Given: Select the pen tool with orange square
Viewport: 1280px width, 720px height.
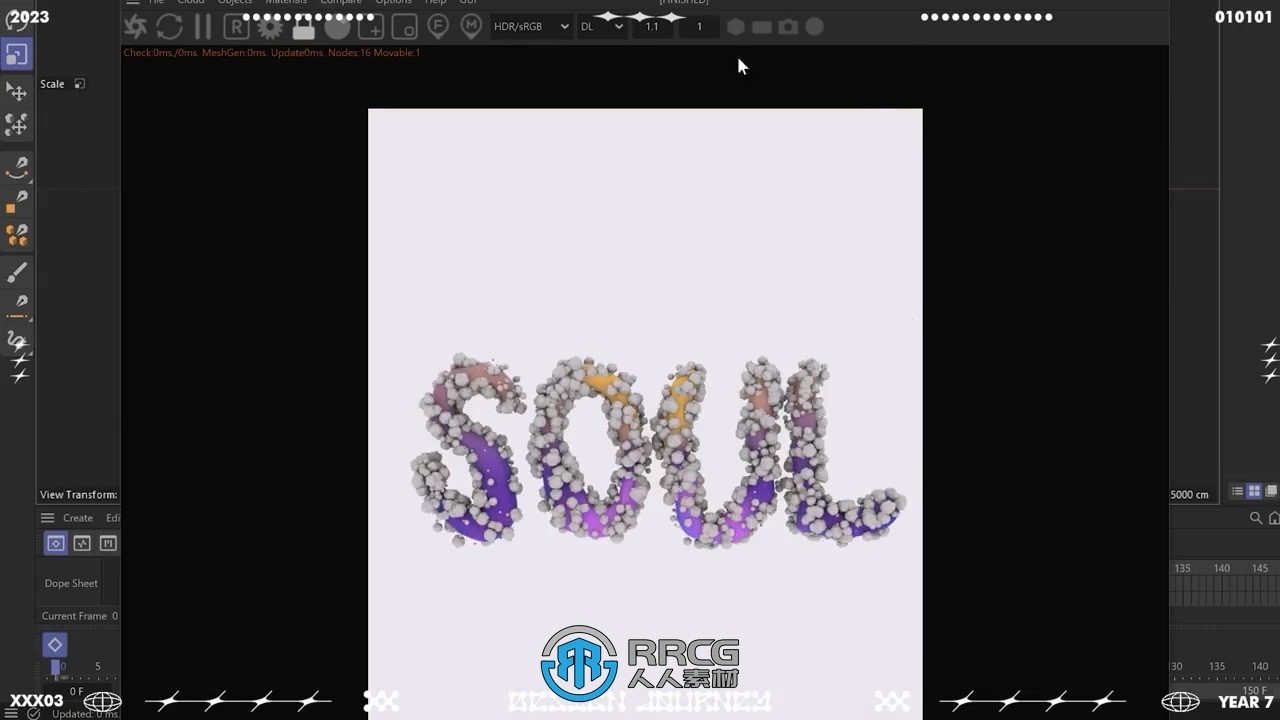Looking at the screenshot, I should point(17,202).
